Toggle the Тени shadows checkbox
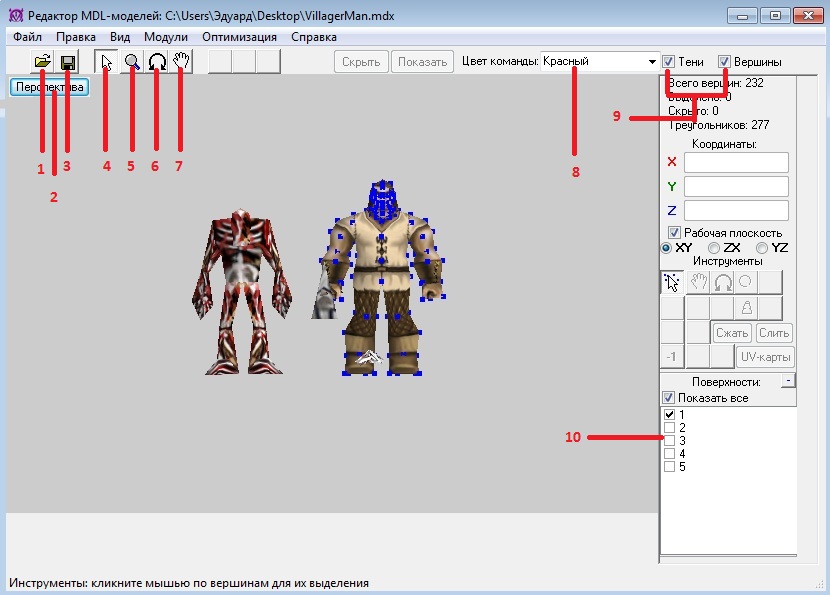The width and height of the screenshot is (830, 595). click(669, 61)
